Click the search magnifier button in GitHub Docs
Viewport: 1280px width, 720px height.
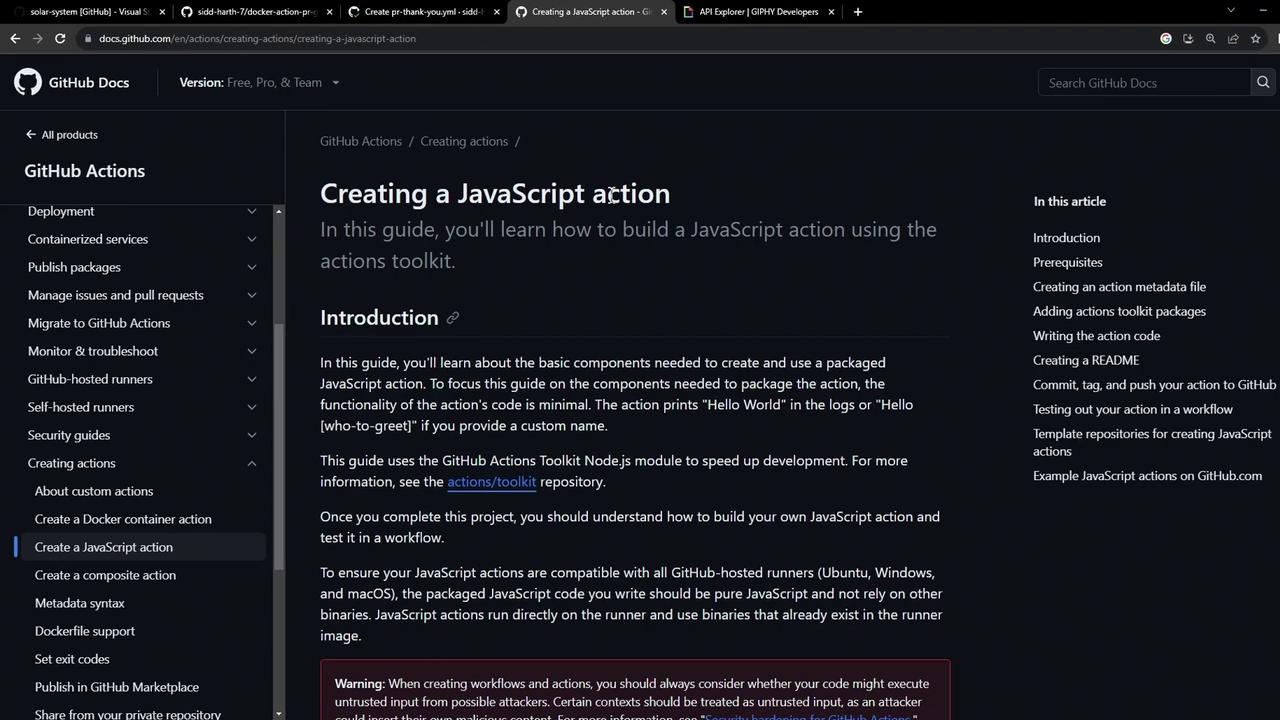1263,83
